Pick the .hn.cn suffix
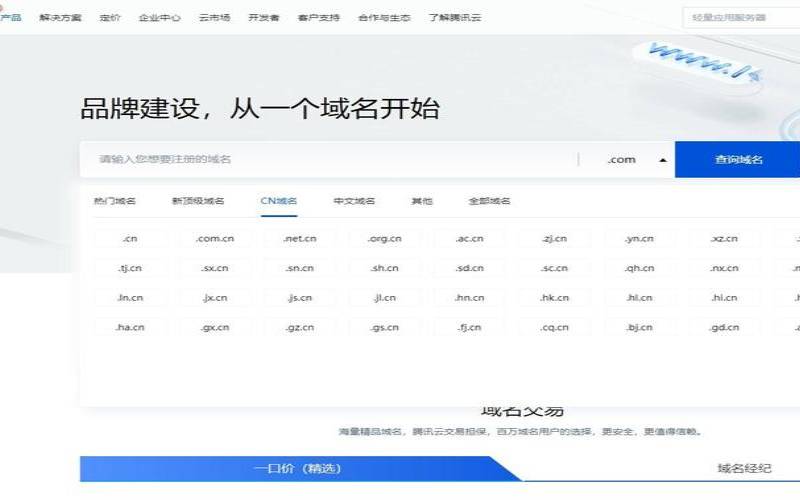The image size is (800, 500). point(470,297)
